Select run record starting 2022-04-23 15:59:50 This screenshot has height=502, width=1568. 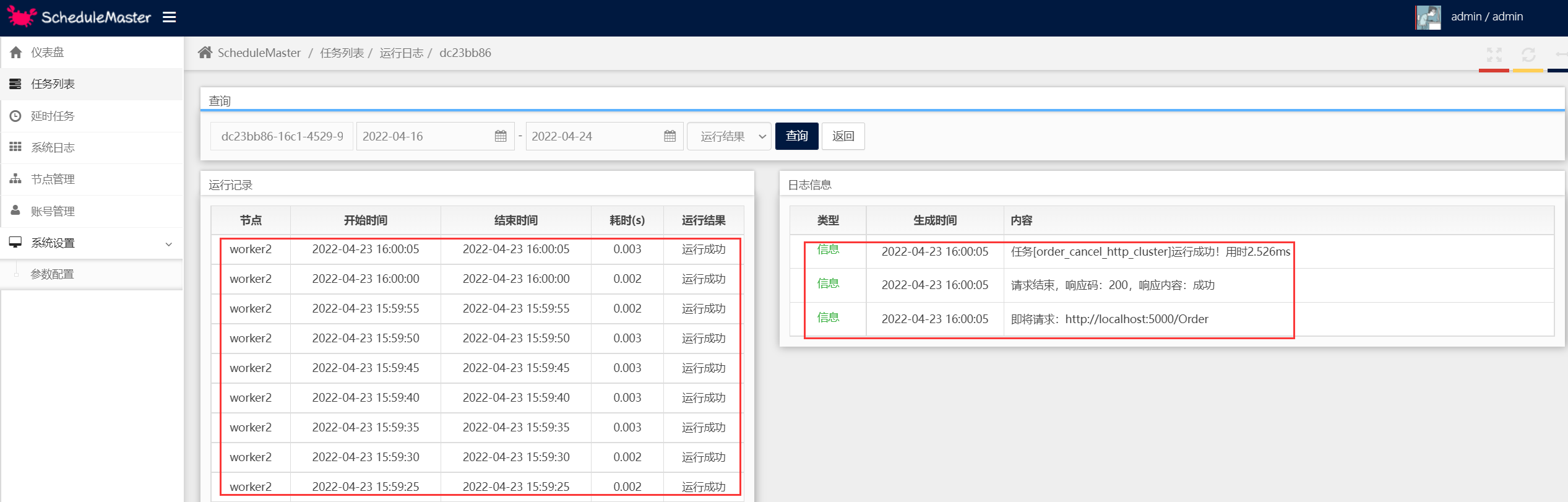pyautogui.click(x=478, y=339)
